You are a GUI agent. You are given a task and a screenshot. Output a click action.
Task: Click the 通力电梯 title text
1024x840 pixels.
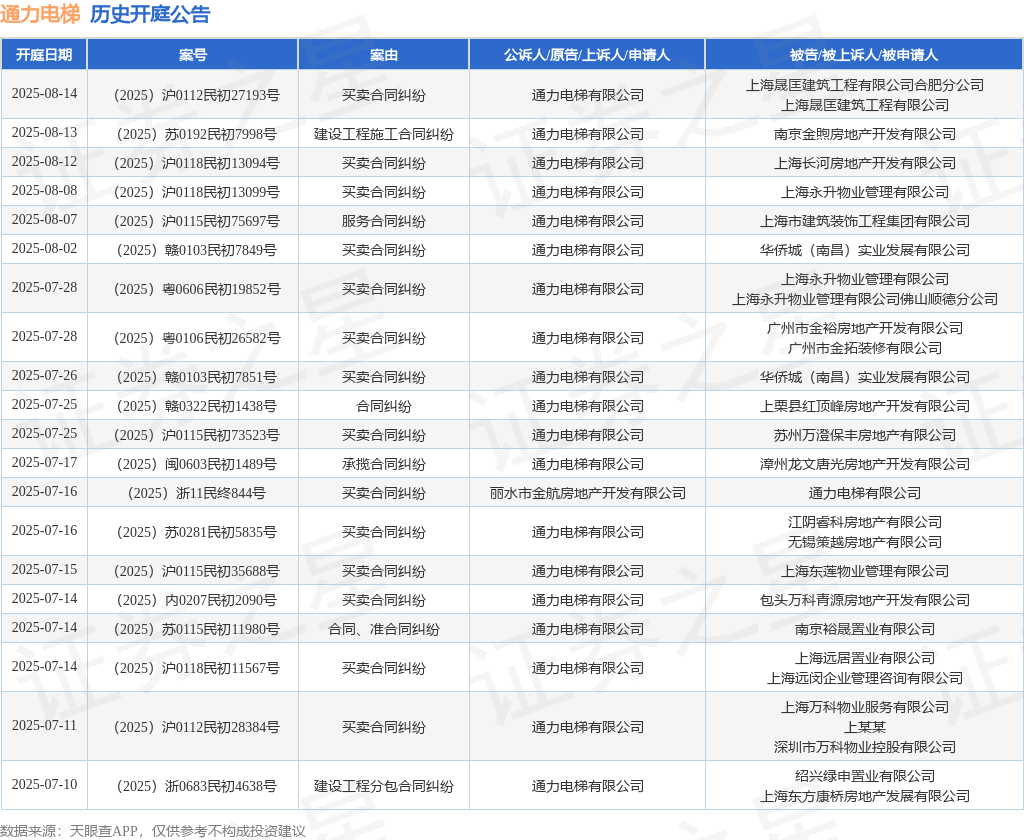coord(40,14)
